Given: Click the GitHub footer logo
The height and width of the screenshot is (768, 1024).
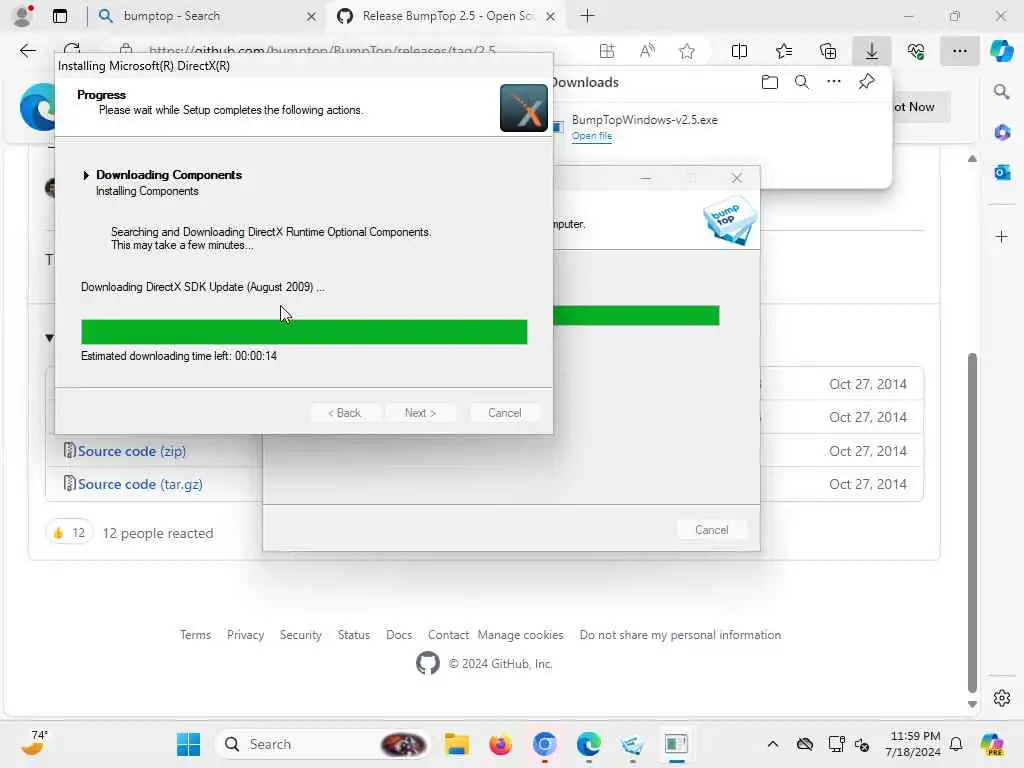Looking at the screenshot, I should [428, 664].
